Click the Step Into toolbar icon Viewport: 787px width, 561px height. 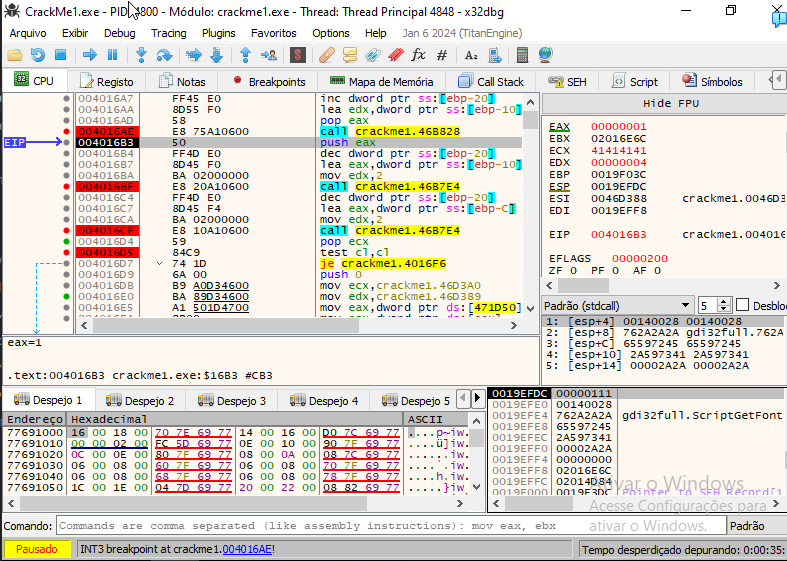tap(141, 55)
